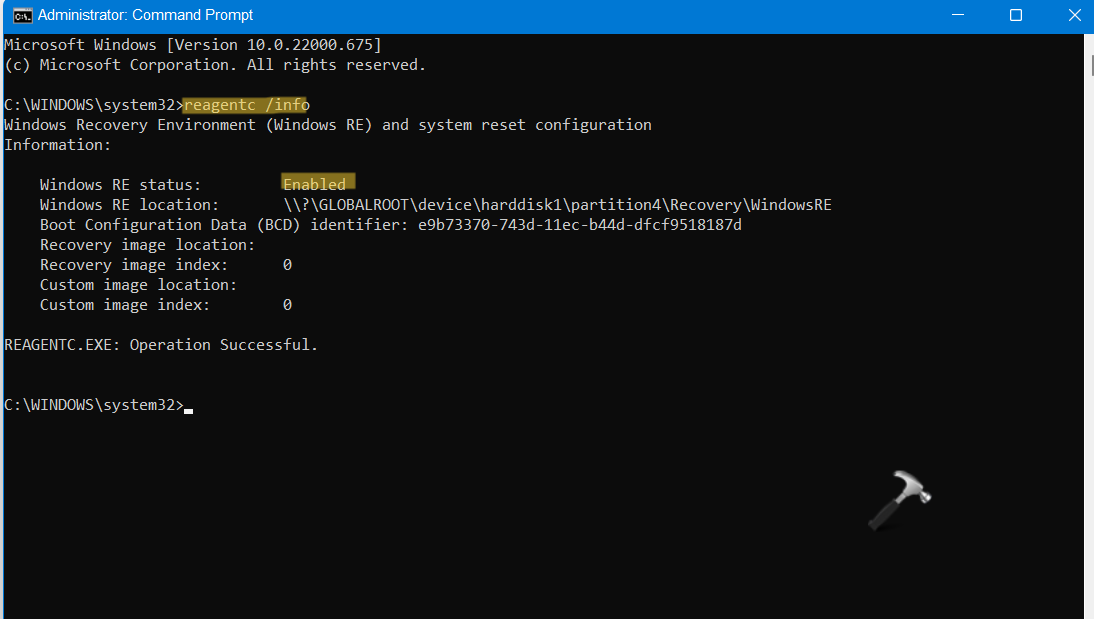Click the 'Windows RE status:' label
Viewport: 1094px width, 619px height.
click(120, 185)
